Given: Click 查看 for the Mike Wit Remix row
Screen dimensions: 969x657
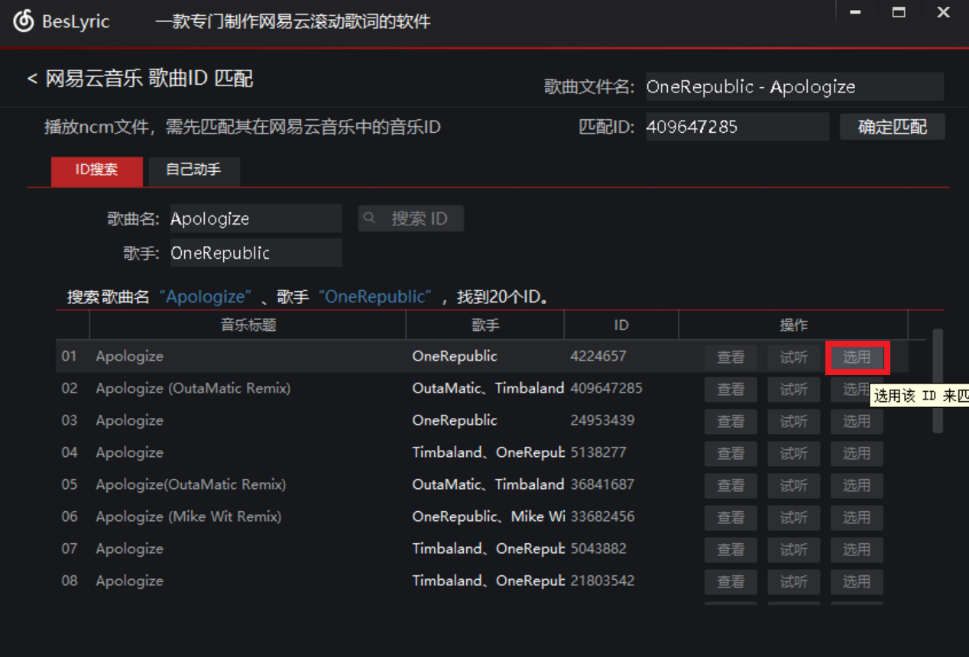Looking at the screenshot, I should (x=730, y=517).
